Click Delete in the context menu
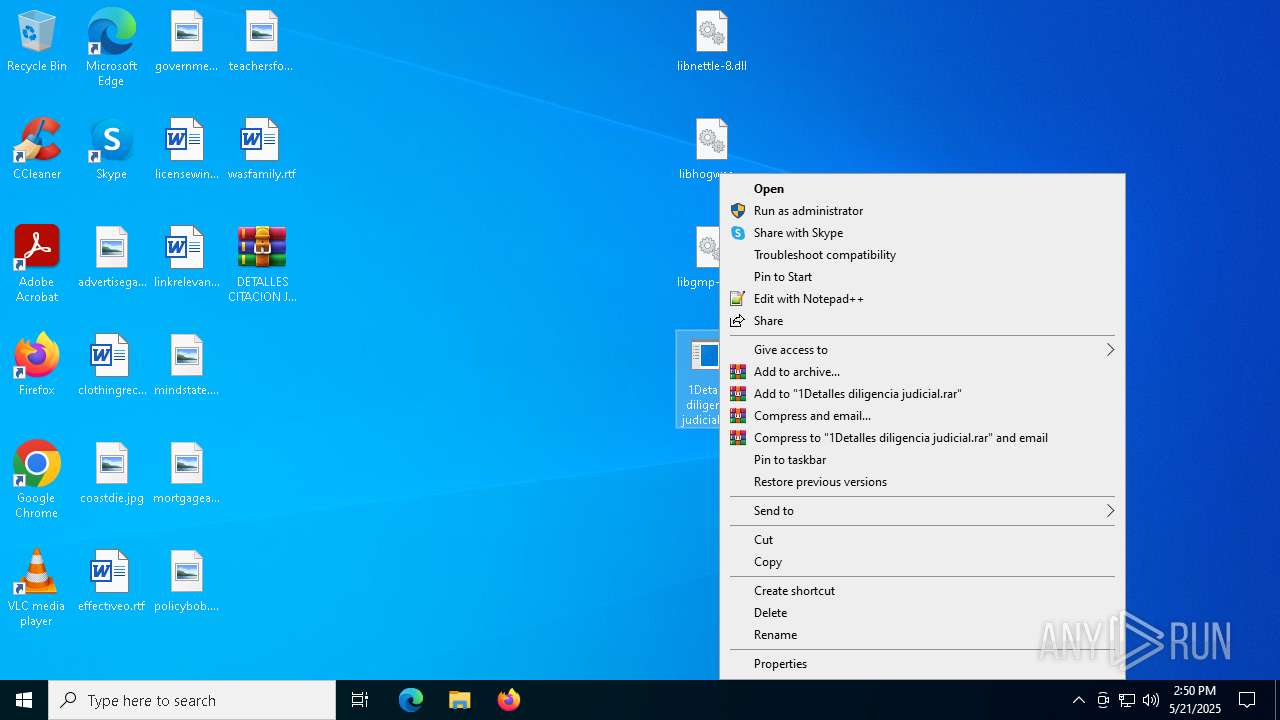 coord(922,613)
